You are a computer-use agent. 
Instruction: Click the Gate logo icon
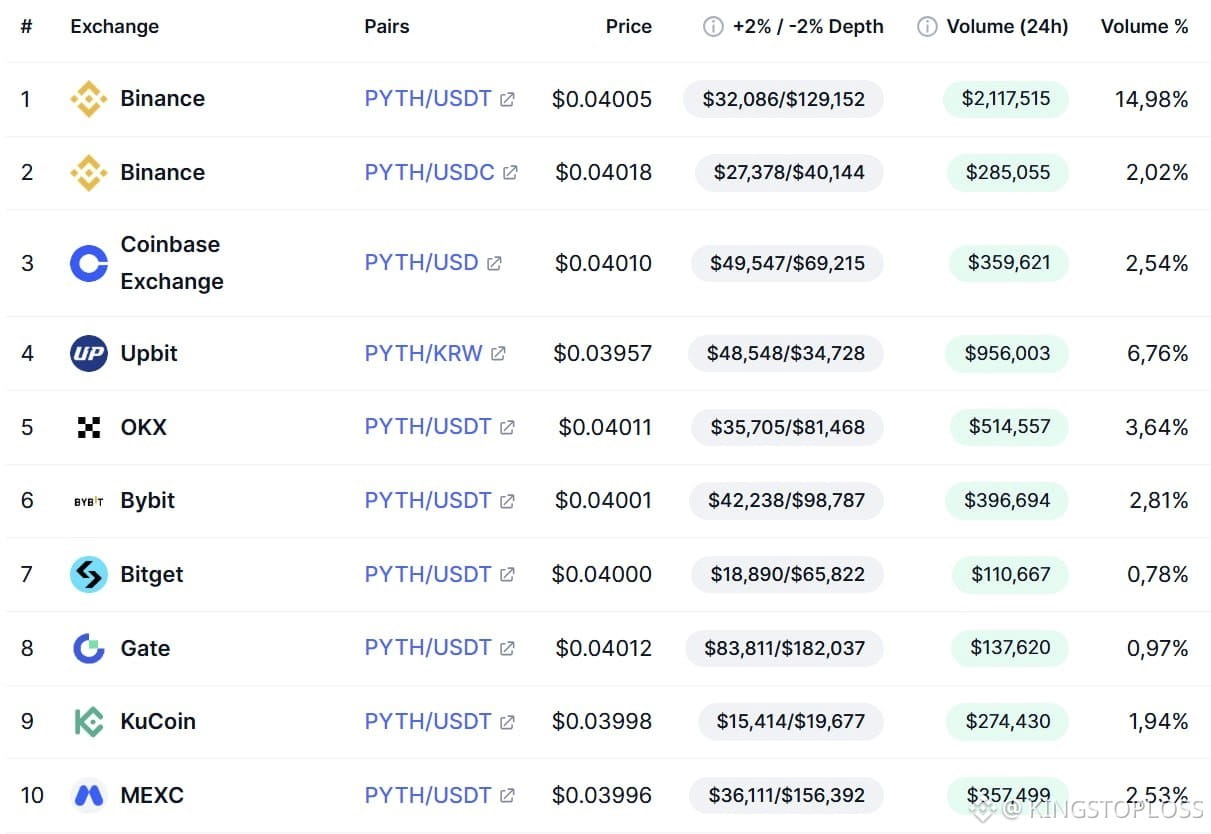click(x=89, y=649)
